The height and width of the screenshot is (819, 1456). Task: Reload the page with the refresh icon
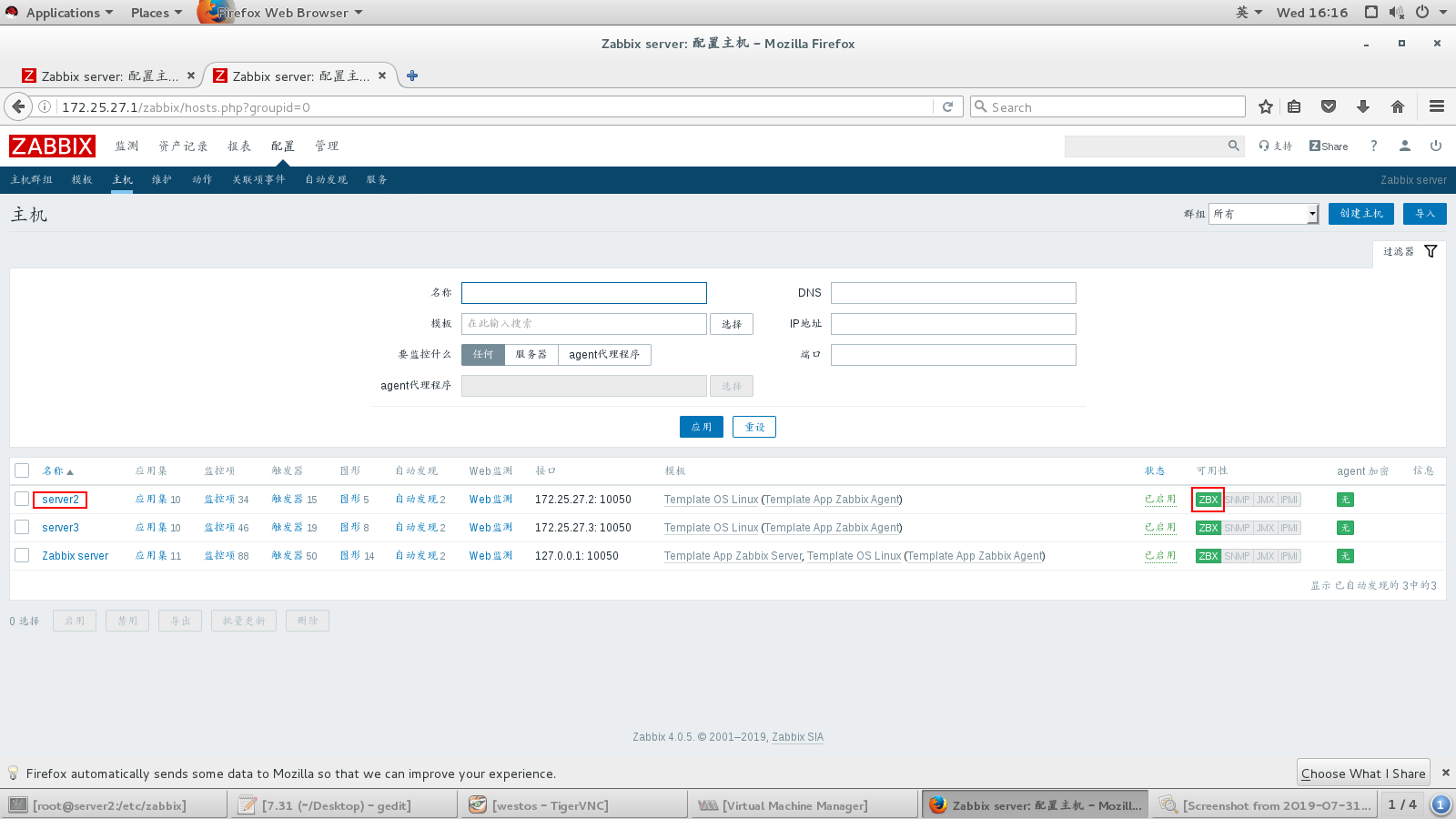click(x=947, y=106)
